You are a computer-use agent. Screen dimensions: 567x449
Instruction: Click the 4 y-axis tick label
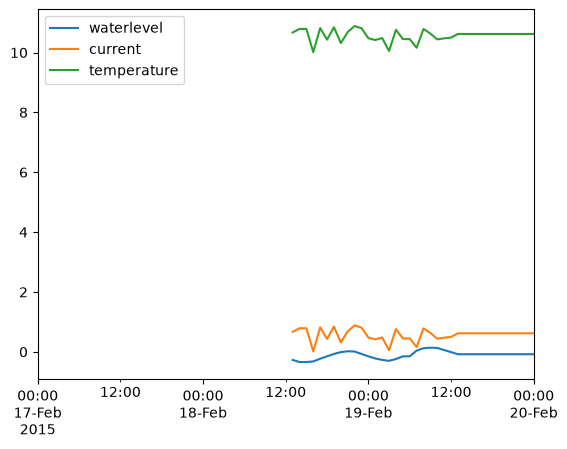(23, 232)
